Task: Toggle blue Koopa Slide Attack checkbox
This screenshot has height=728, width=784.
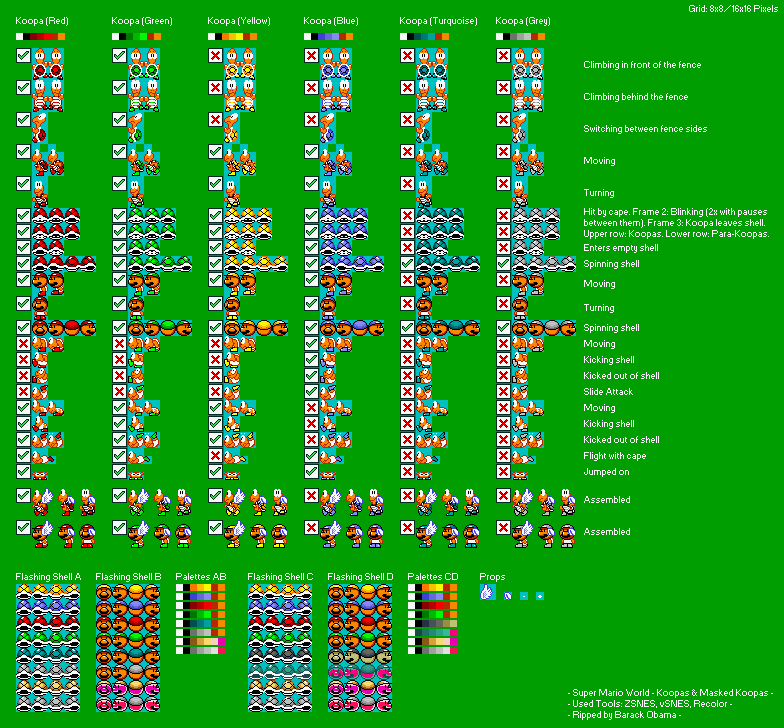Action: [x=311, y=392]
